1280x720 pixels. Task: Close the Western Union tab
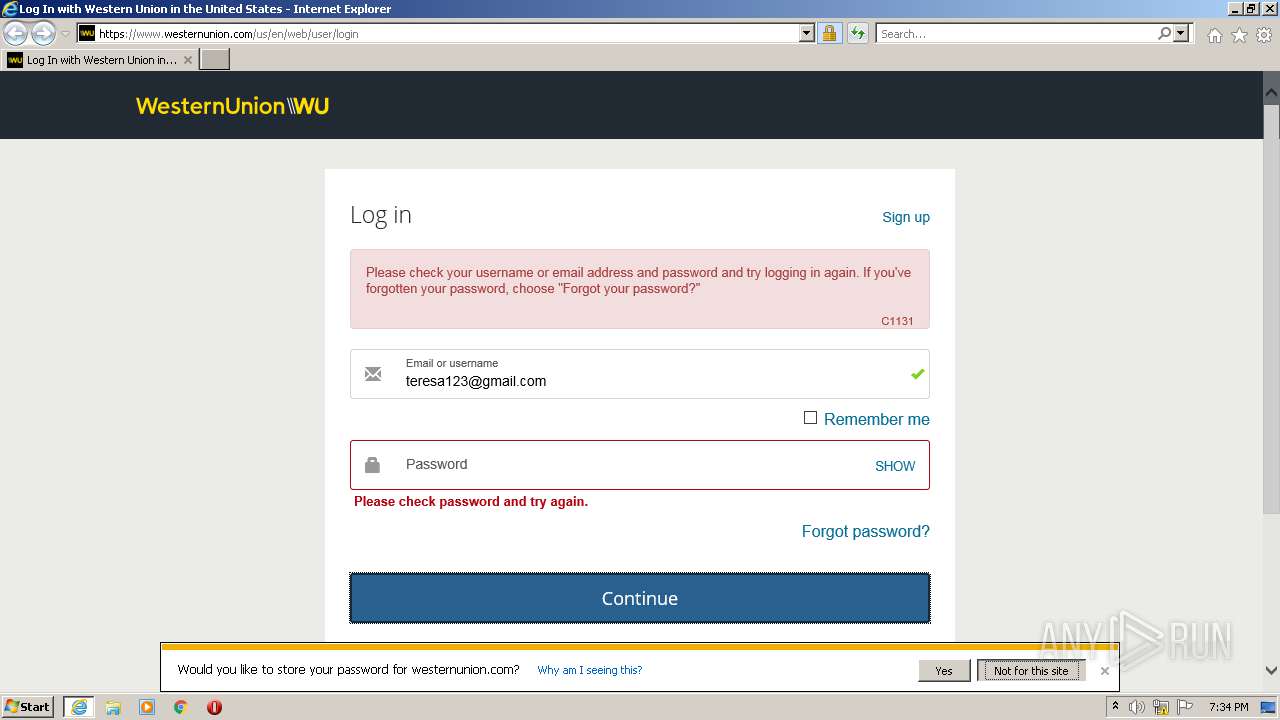coord(187,60)
